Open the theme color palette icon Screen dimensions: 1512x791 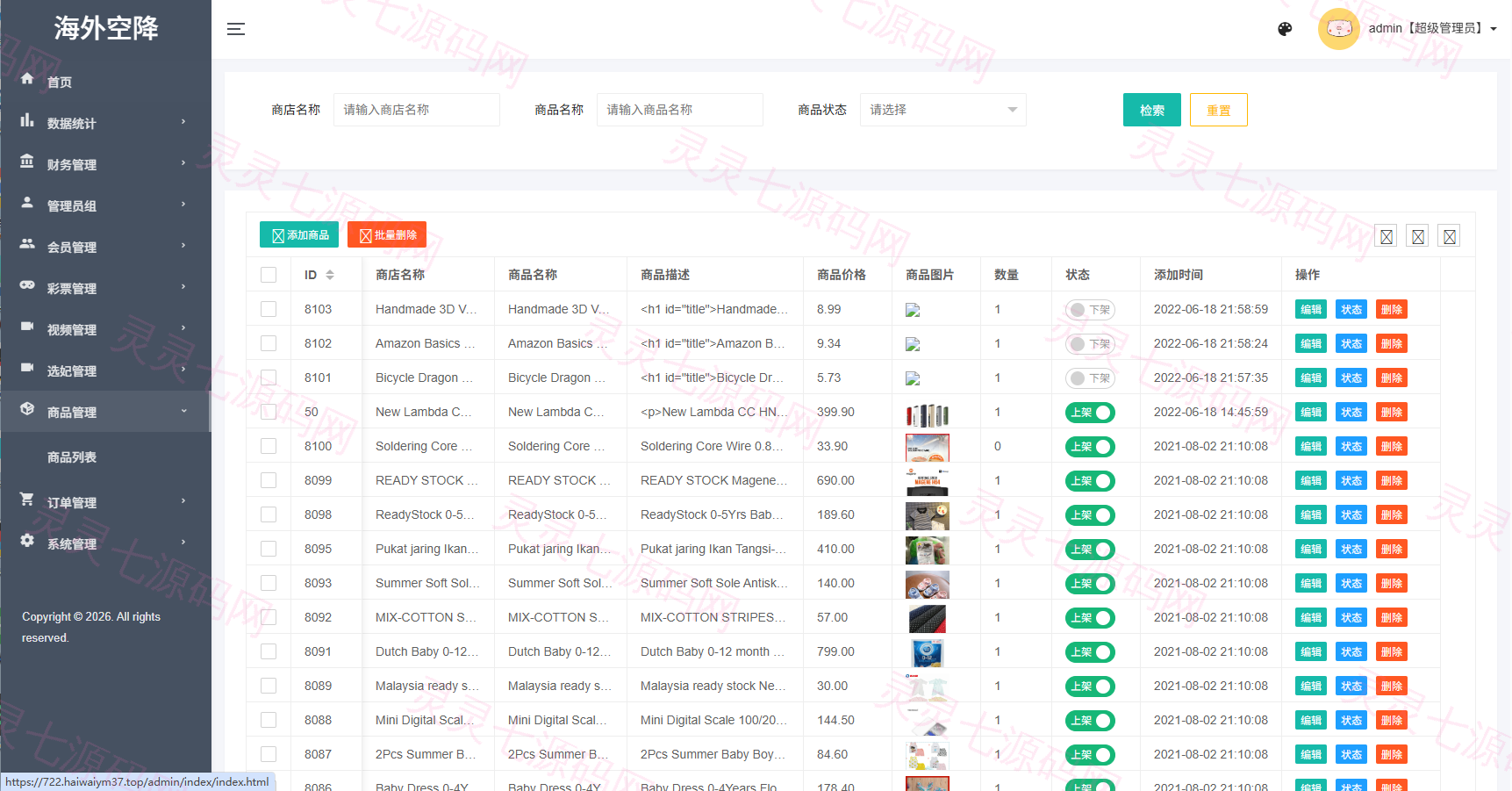[x=1285, y=29]
